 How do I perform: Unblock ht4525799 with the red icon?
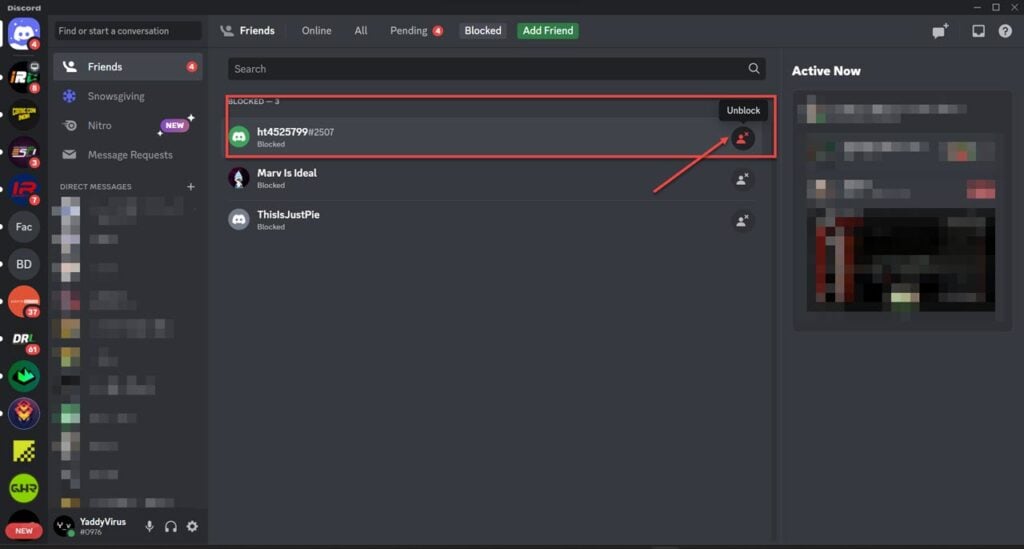[742, 138]
